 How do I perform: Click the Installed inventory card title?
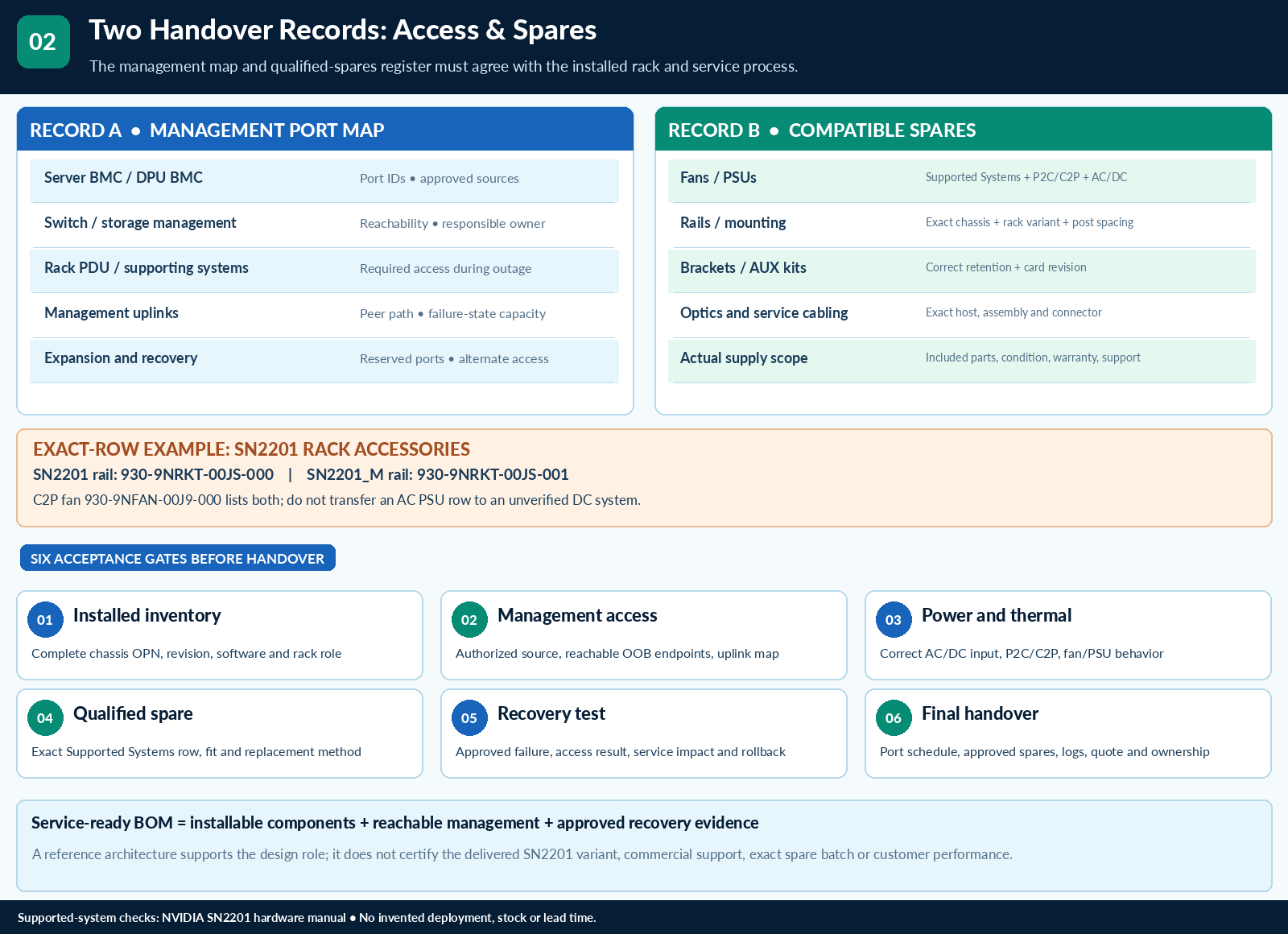tap(147, 616)
